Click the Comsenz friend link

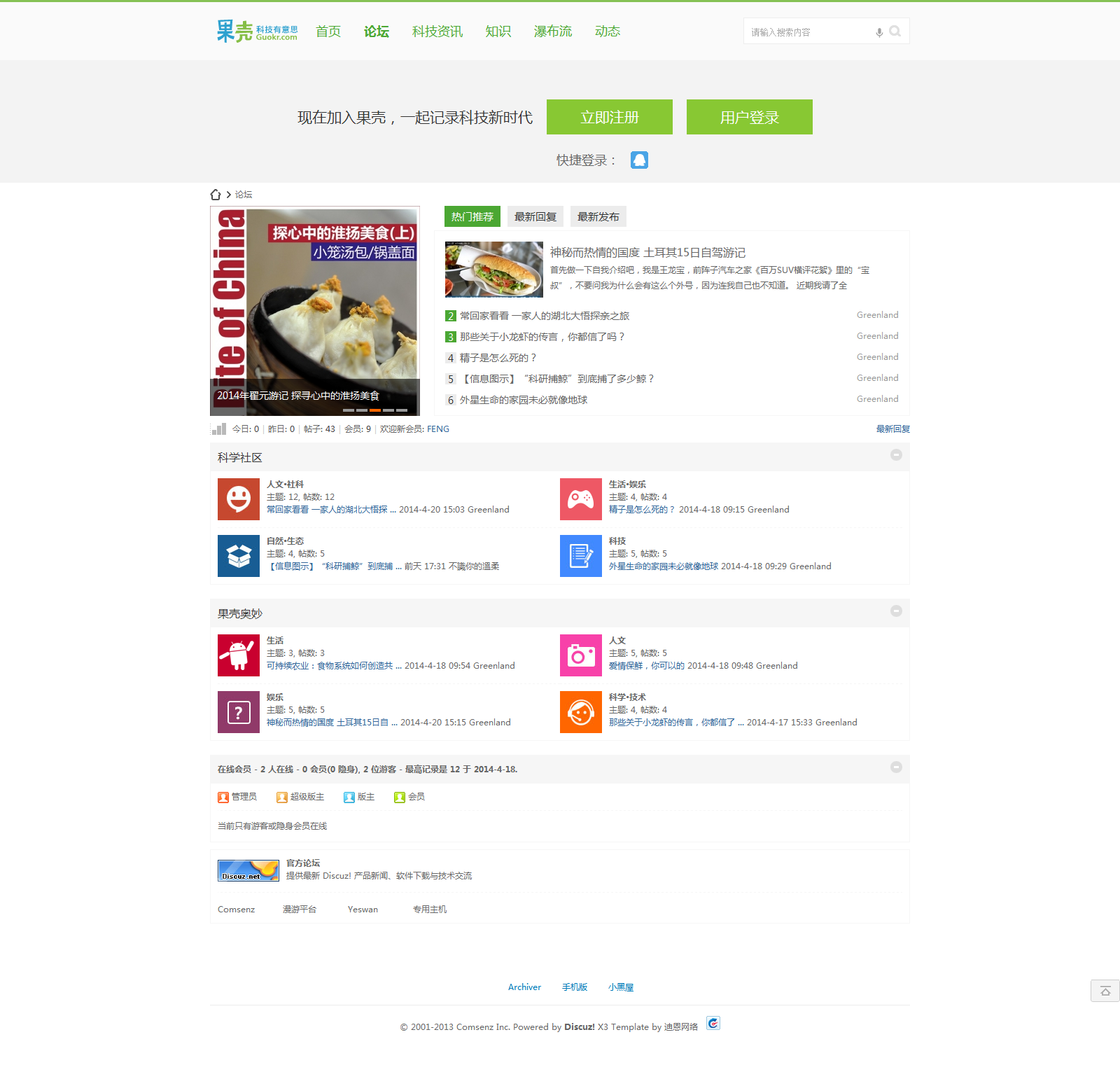point(237,910)
